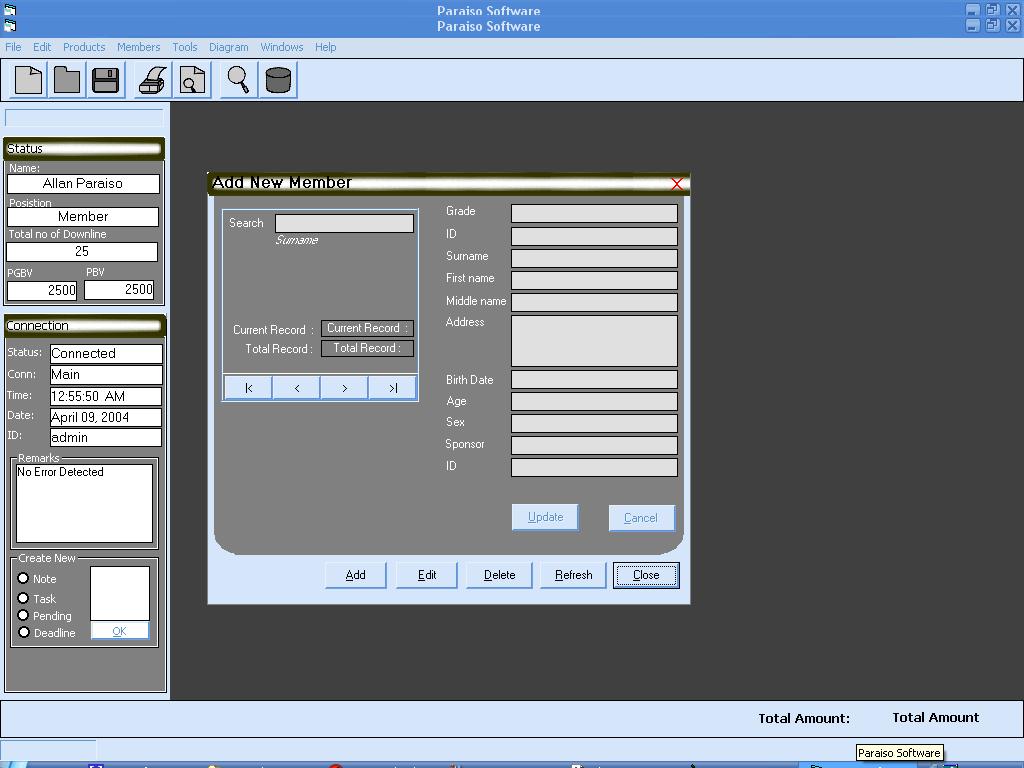Click the ID field below Grade
Screen dimensions: 1024x768
click(594, 236)
